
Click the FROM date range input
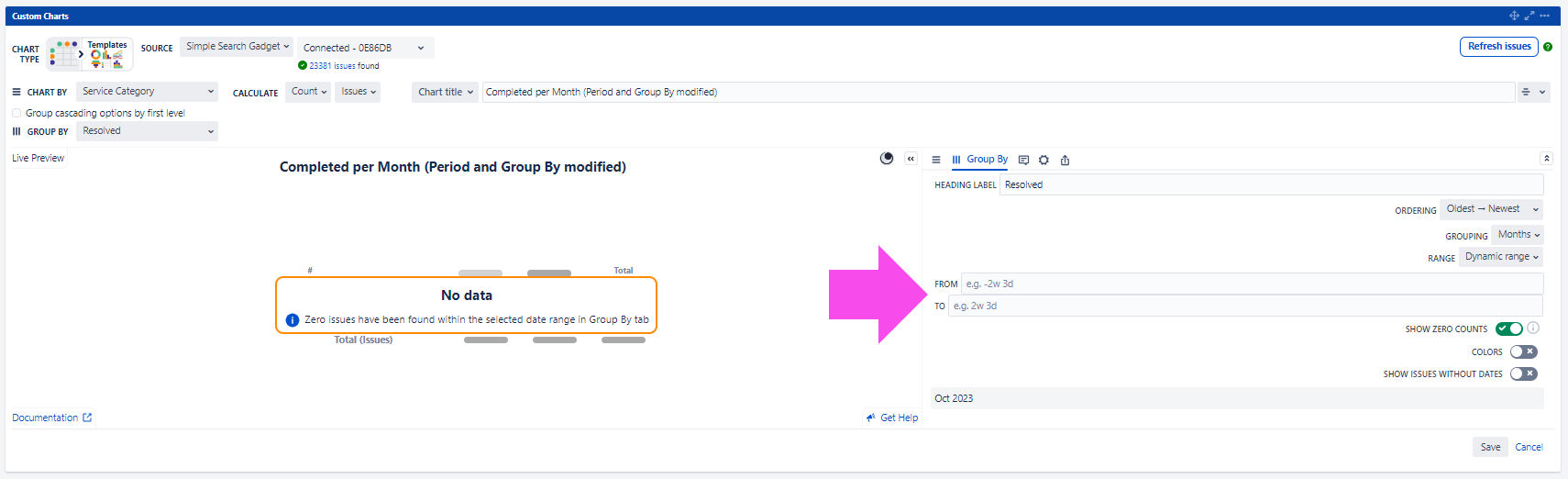point(1252,284)
